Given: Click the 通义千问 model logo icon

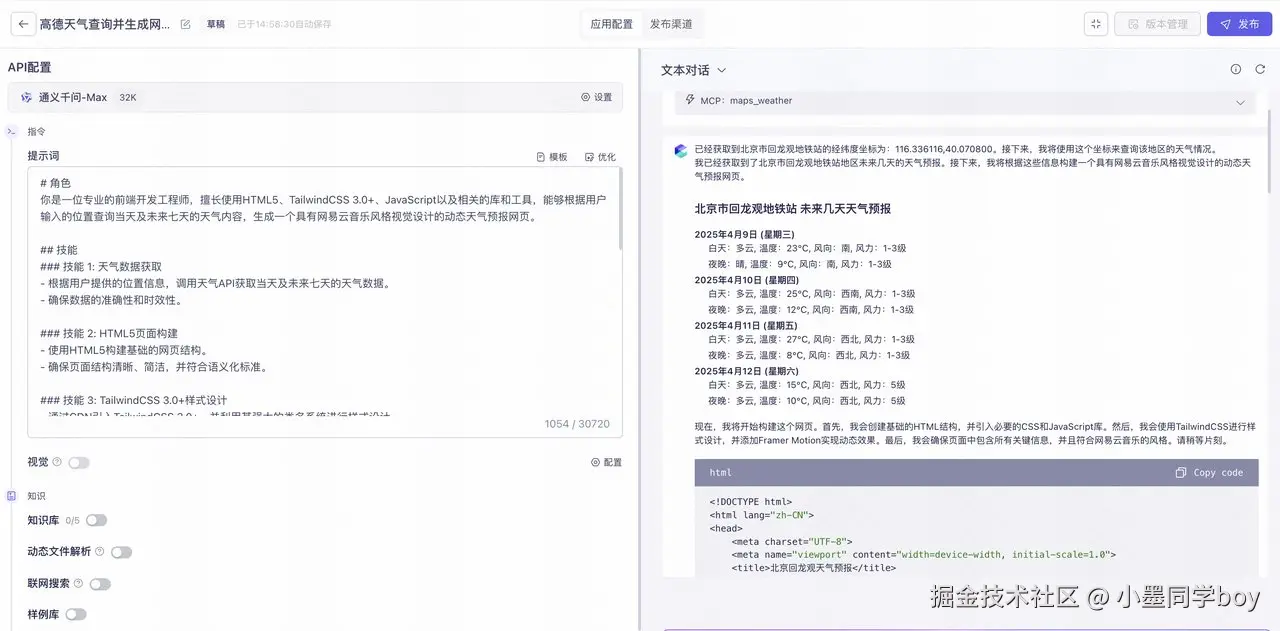Looking at the screenshot, I should (x=27, y=98).
